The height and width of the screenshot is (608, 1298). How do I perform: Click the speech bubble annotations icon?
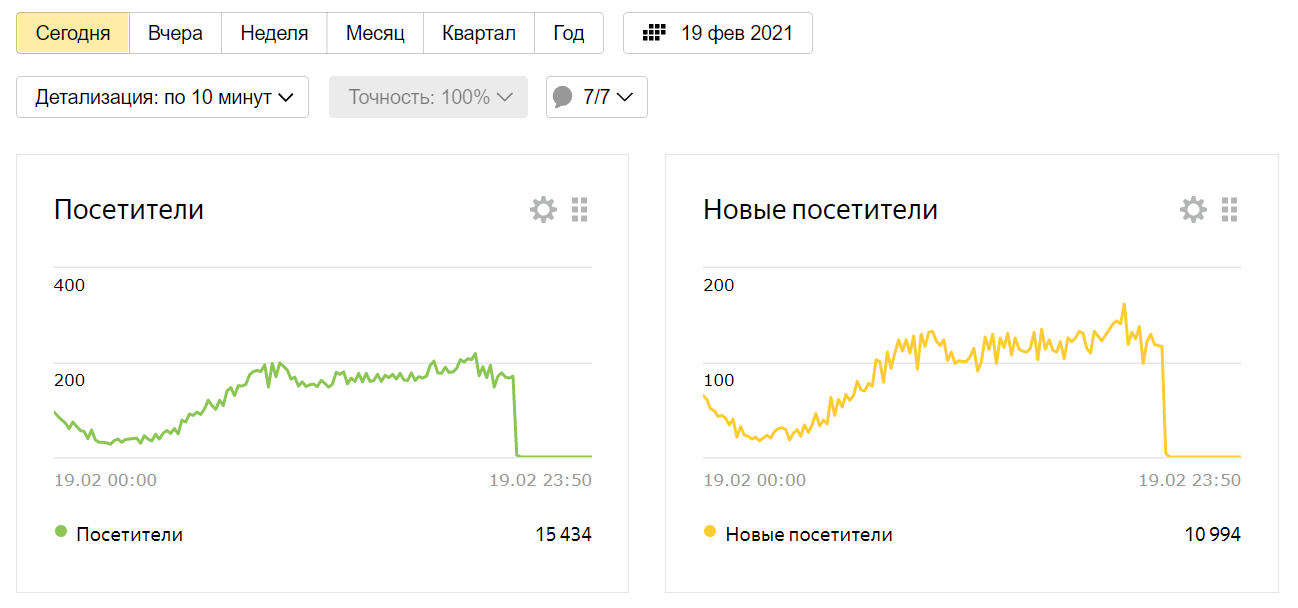pyautogui.click(x=563, y=97)
